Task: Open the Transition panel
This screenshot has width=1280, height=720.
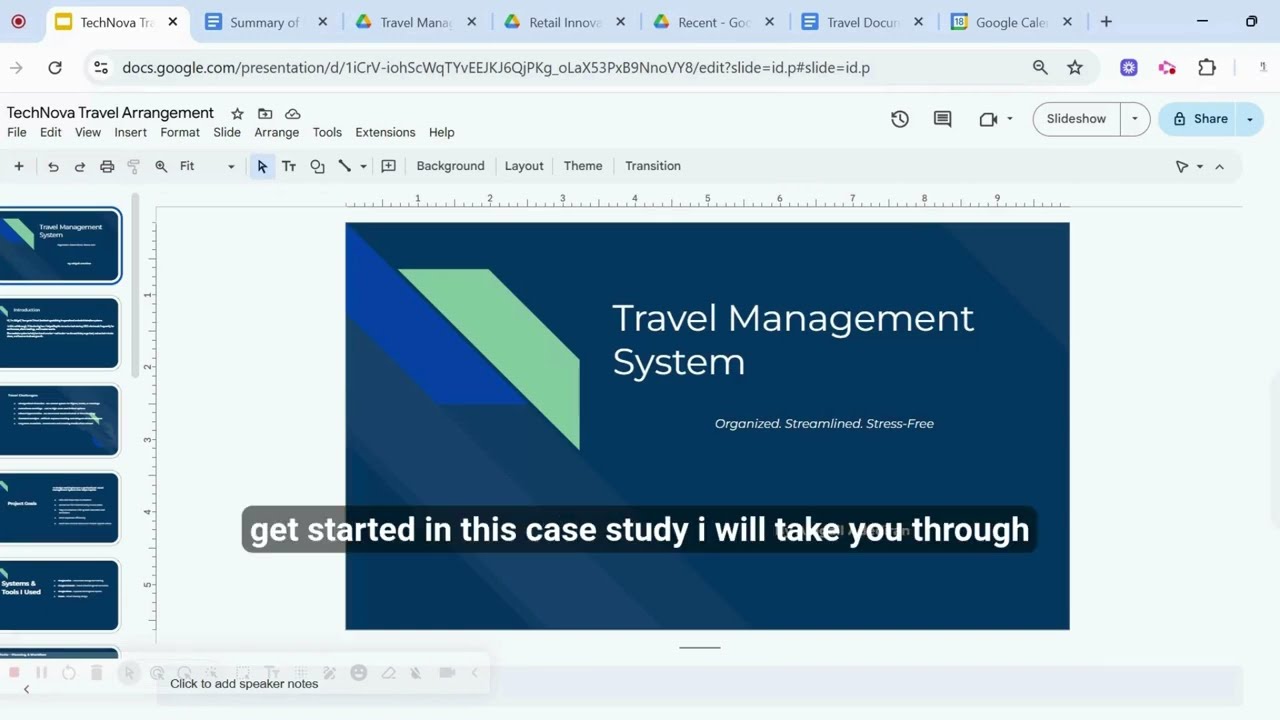Action: click(653, 166)
